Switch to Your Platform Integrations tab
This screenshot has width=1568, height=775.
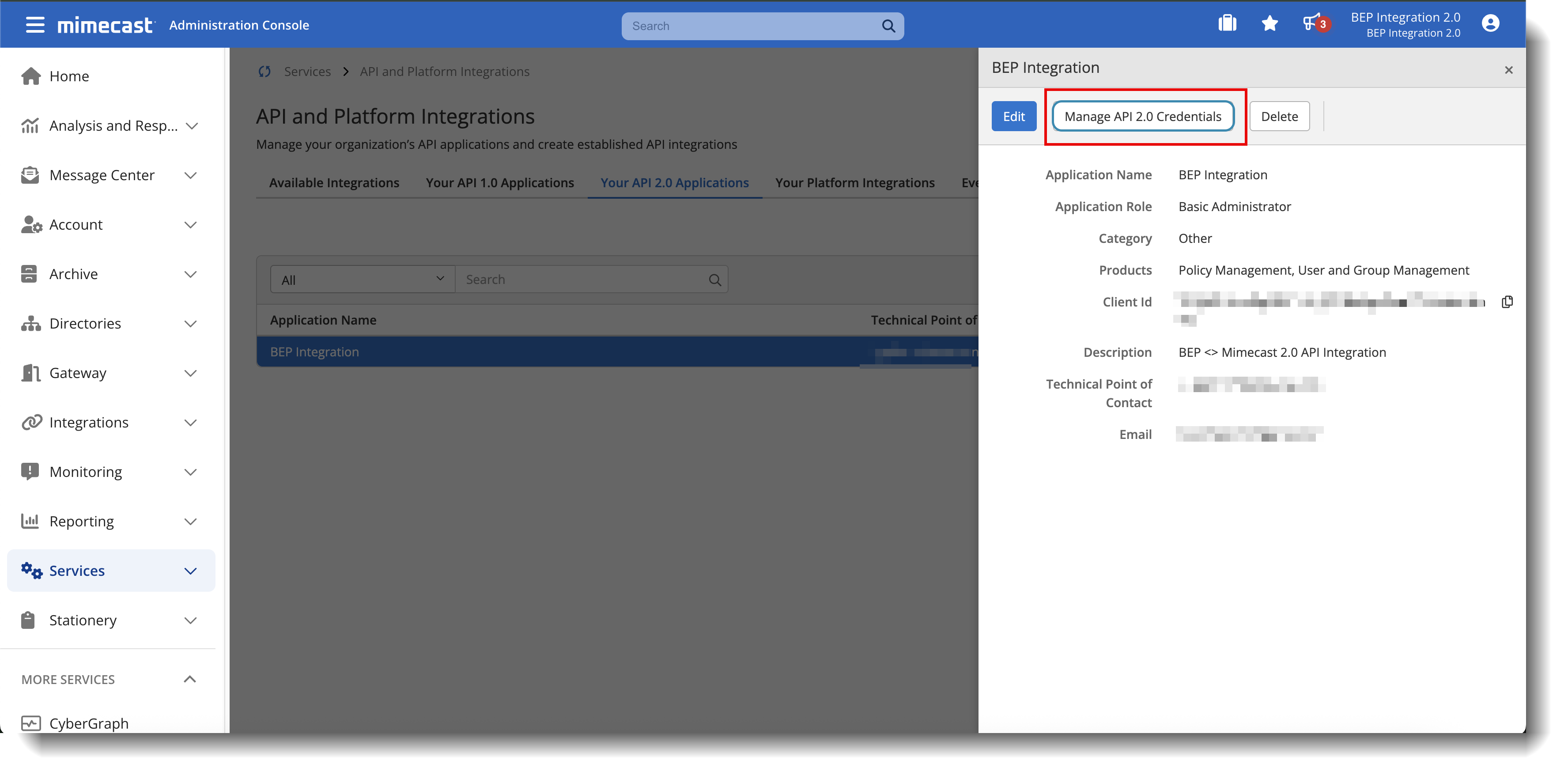click(x=854, y=182)
